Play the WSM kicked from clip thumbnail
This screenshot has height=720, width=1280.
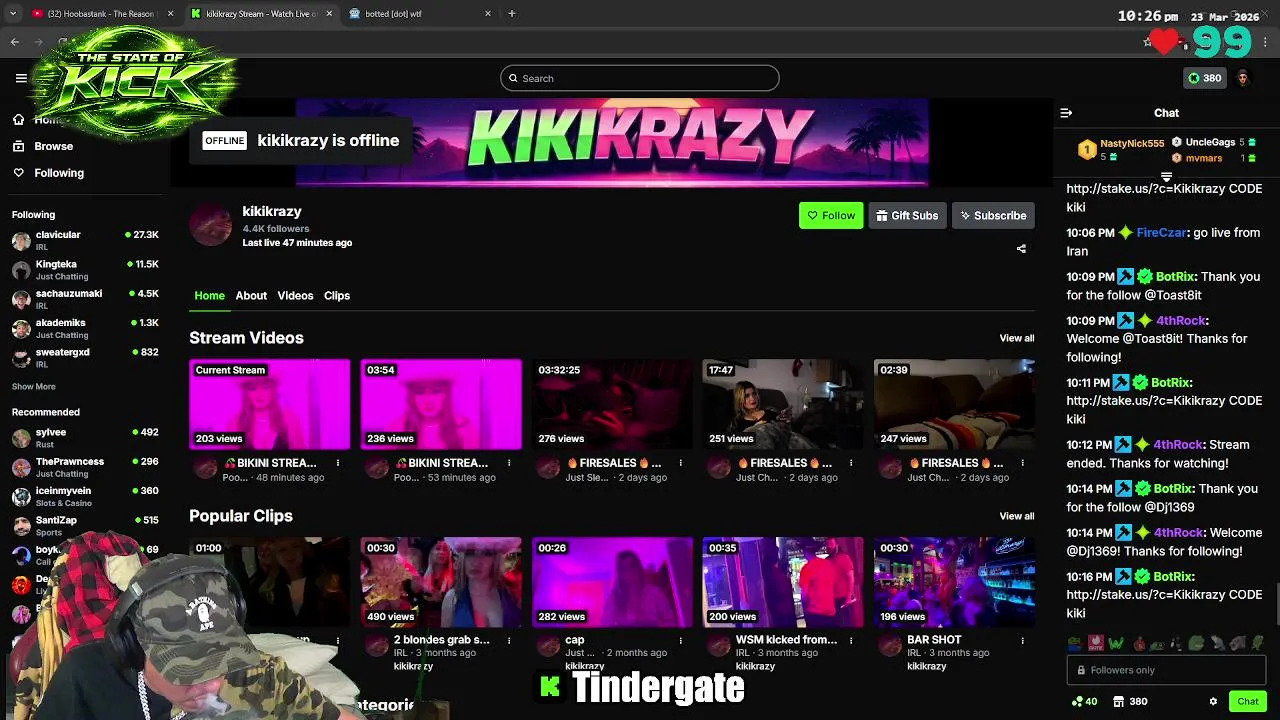[783, 582]
